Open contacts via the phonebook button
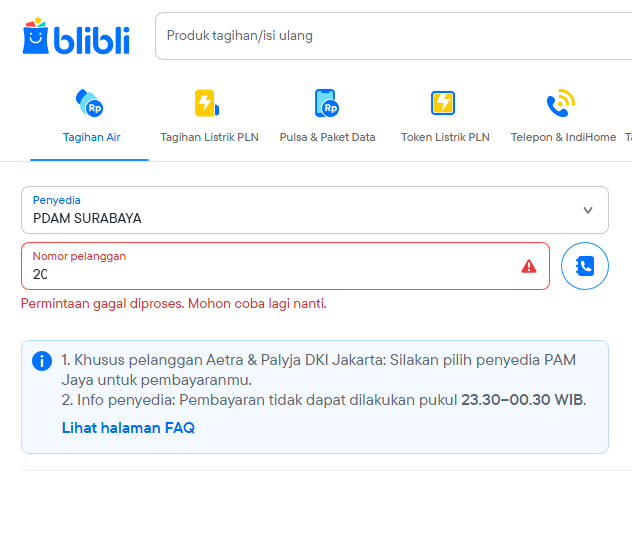 [585, 266]
